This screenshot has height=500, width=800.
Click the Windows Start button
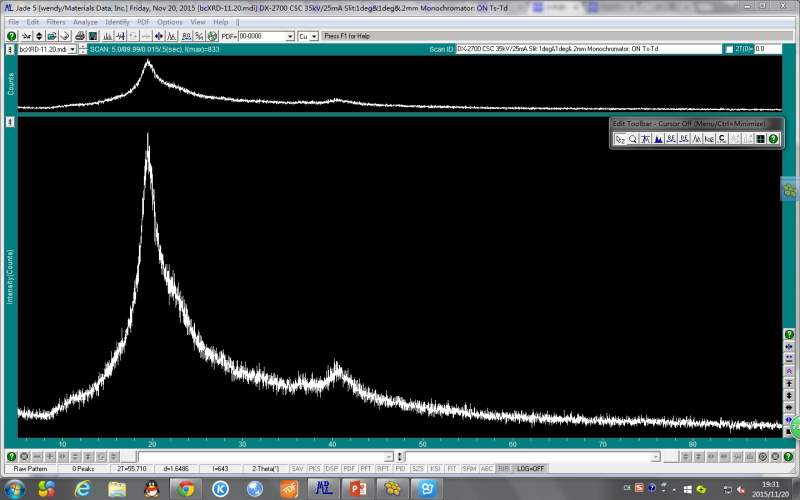click(14, 489)
